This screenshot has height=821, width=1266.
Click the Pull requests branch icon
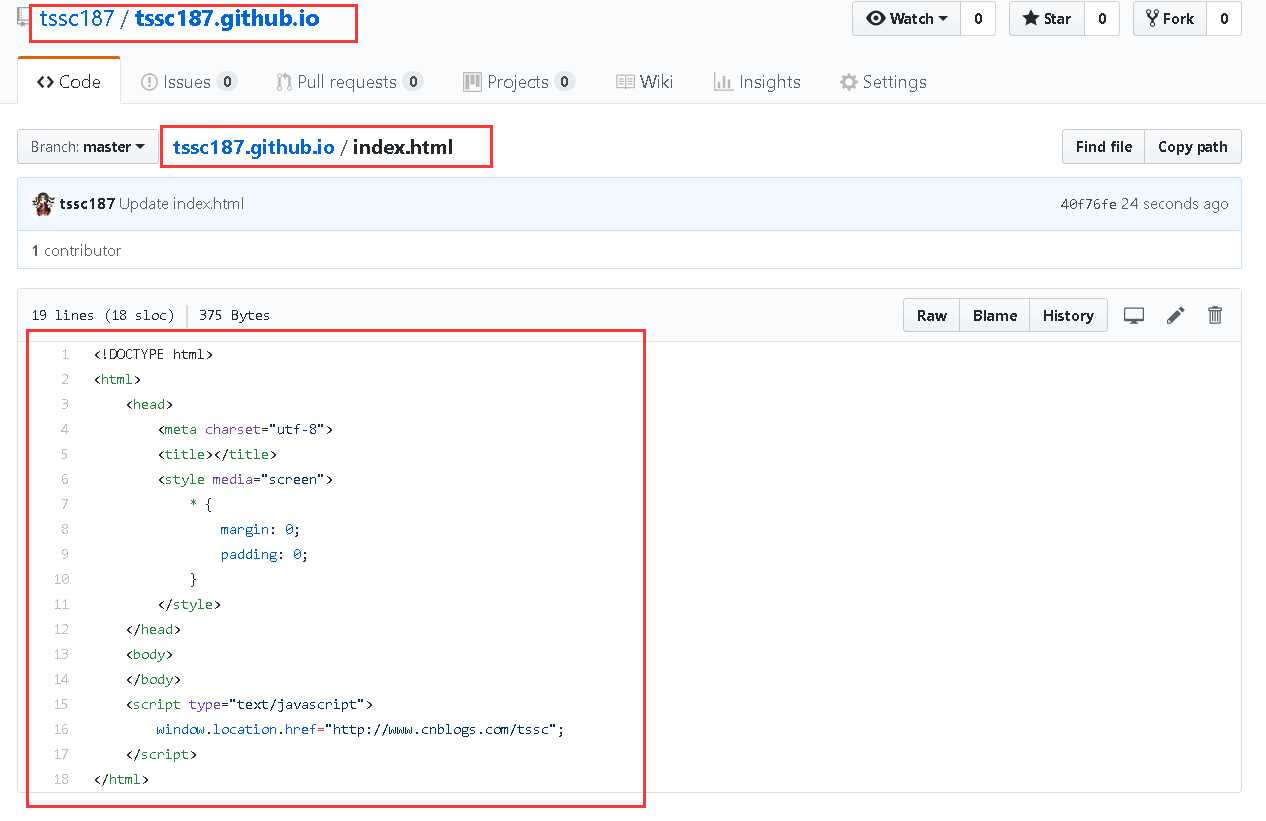284,82
